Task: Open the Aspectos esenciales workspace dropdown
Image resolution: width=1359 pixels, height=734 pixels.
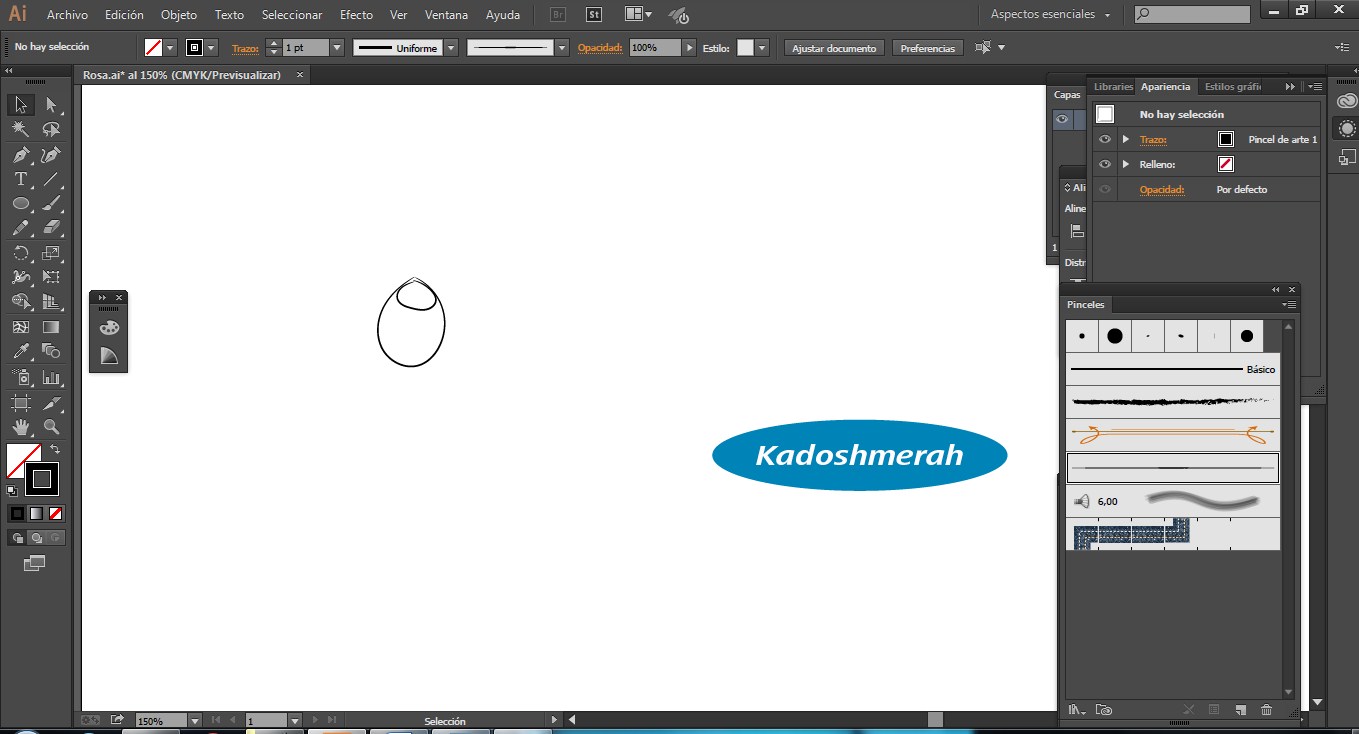Action: pos(1051,15)
